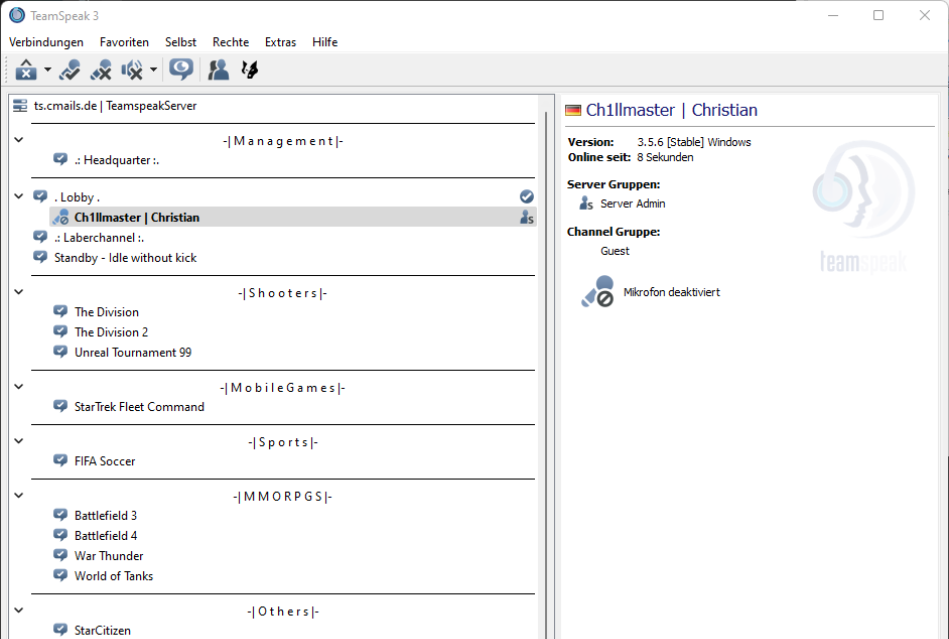Collapse the MMORPGS section chevron
This screenshot has width=949, height=639.
point(19,496)
